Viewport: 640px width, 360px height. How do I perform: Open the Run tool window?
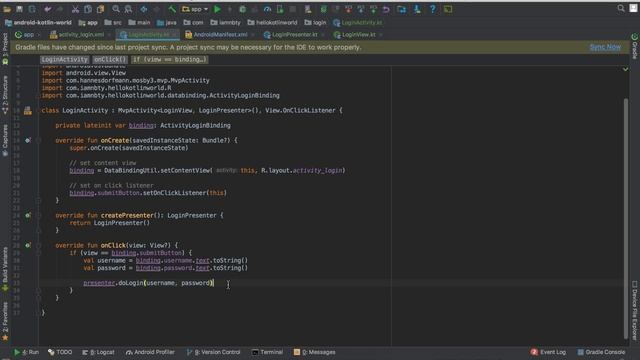tap(27, 352)
